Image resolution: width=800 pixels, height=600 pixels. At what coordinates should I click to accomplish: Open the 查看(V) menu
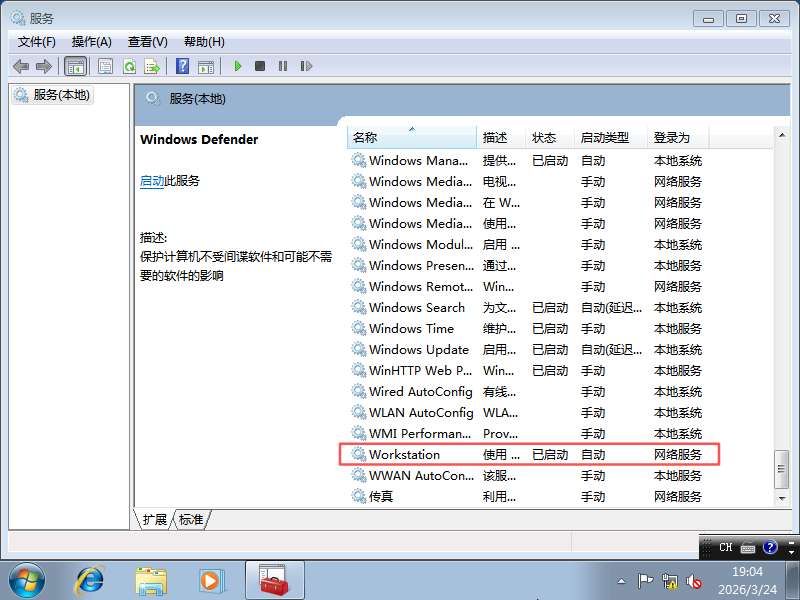pyautogui.click(x=147, y=42)
